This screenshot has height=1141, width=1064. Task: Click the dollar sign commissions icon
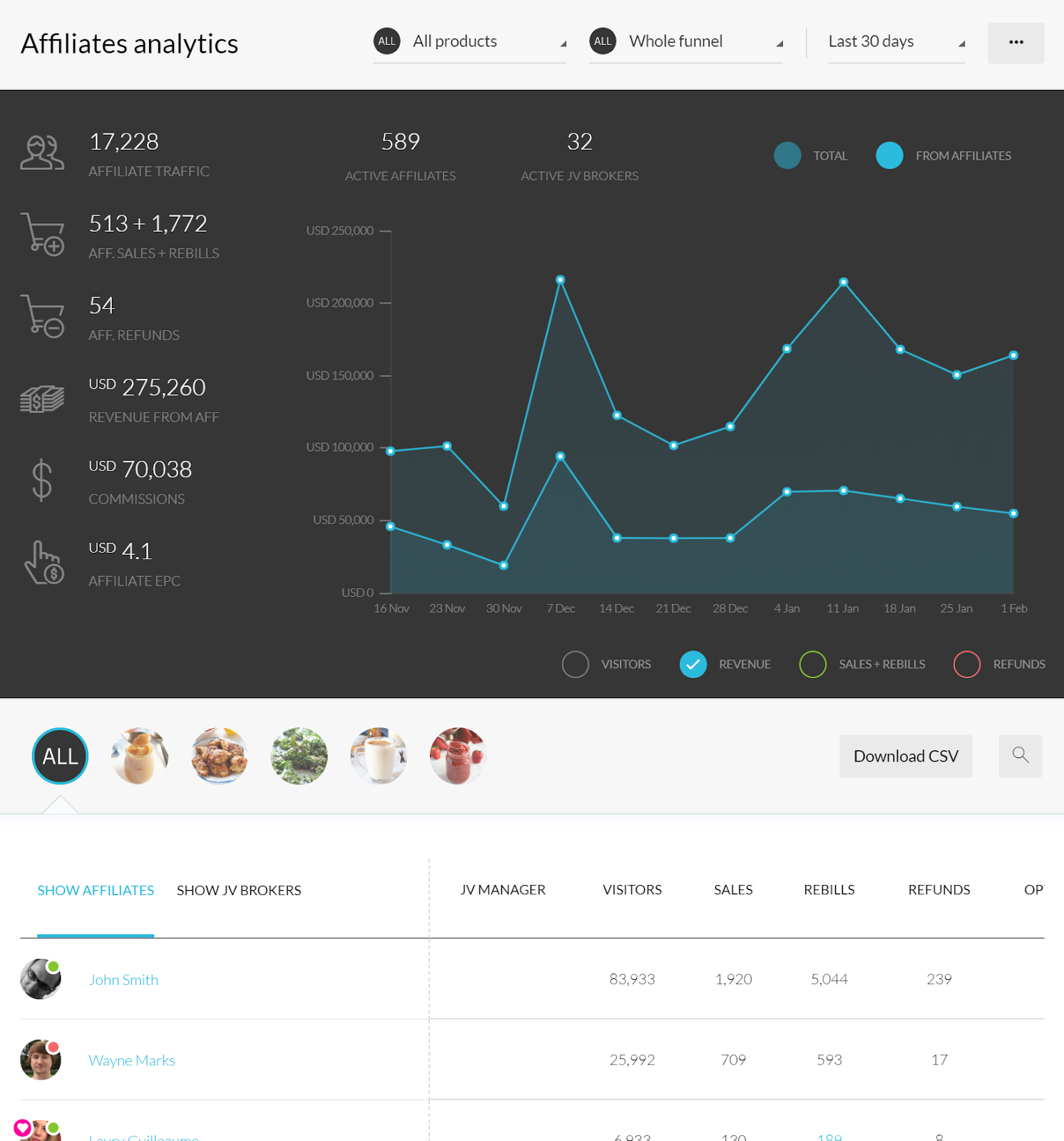pos(42,480)
